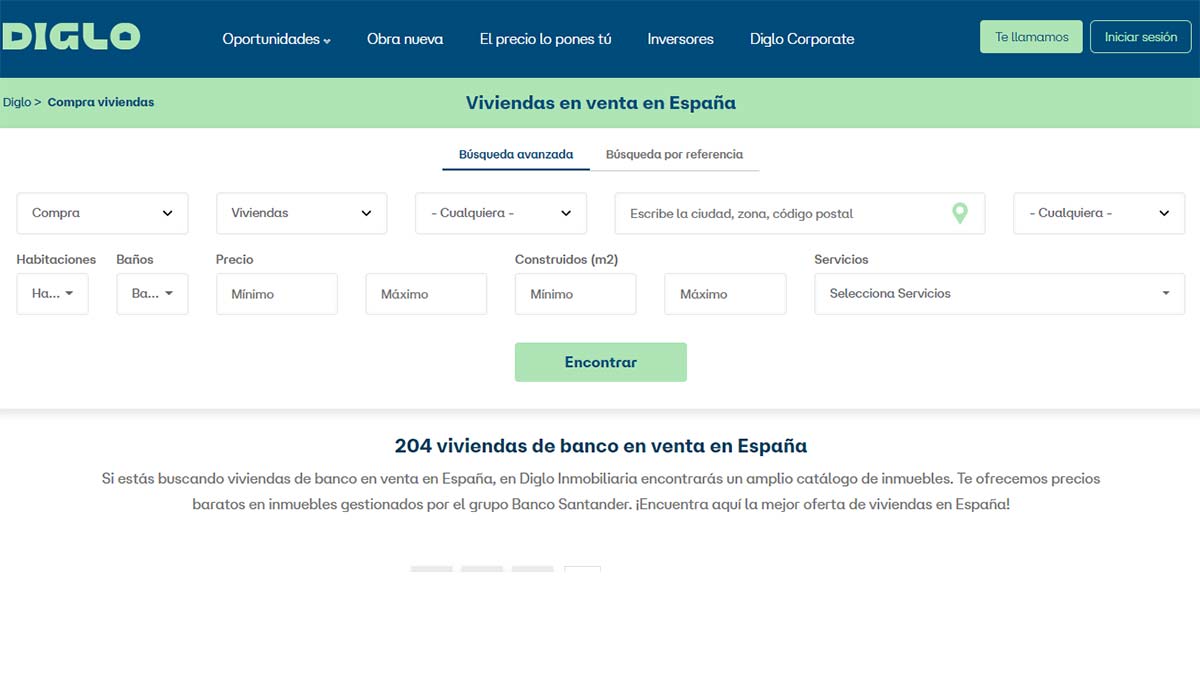Open El precio lo pones tú
Image resolution: width=1200 pixels, height=675 pixels.
click(x=545, y=39)
